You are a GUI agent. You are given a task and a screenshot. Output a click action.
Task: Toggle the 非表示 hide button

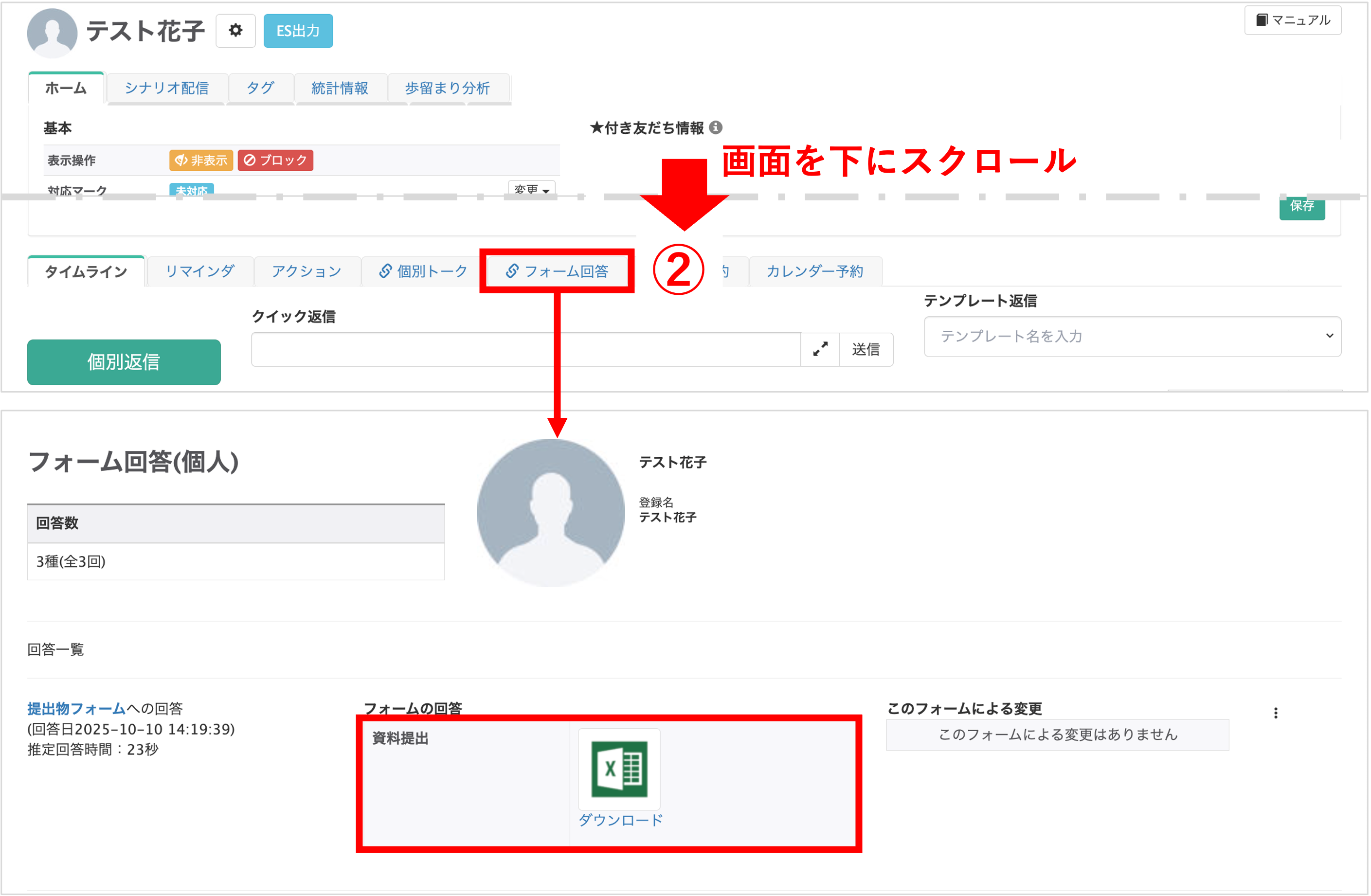201,160
